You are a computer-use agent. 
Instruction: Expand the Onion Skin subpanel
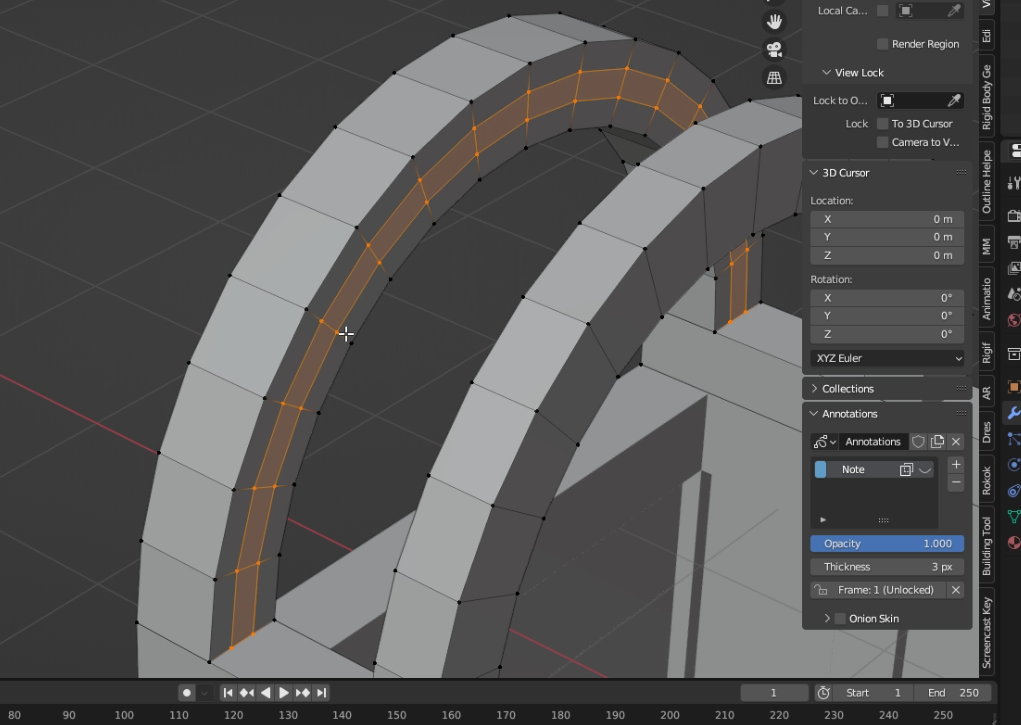tap(827, 618)
